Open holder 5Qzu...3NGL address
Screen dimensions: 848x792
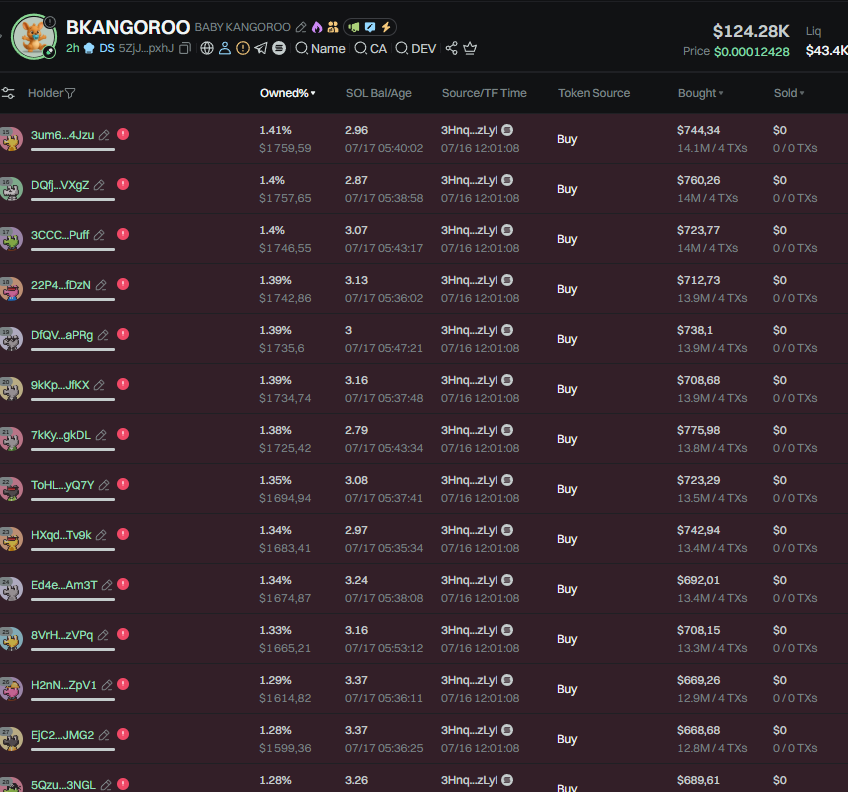pyautogui.click(x=63, y=785)
